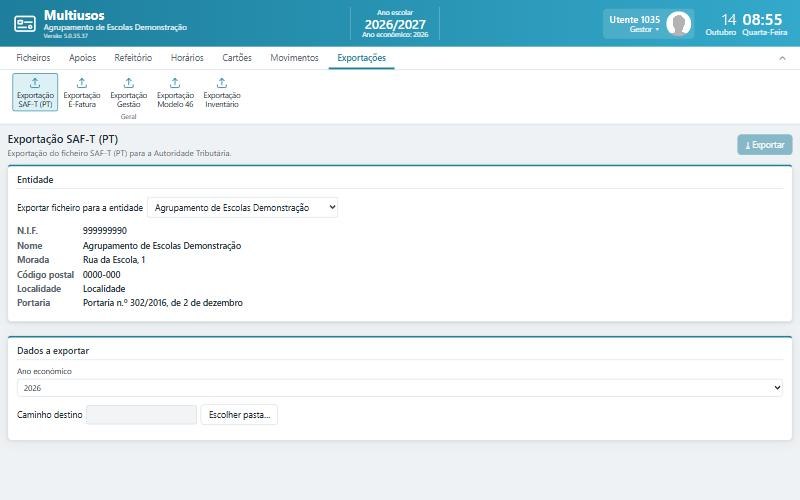Image resolution: width=800 pixels, height=500 pixels.
Task: Click the Versão 5.0.35.37 text
Action: coord(66,36)
